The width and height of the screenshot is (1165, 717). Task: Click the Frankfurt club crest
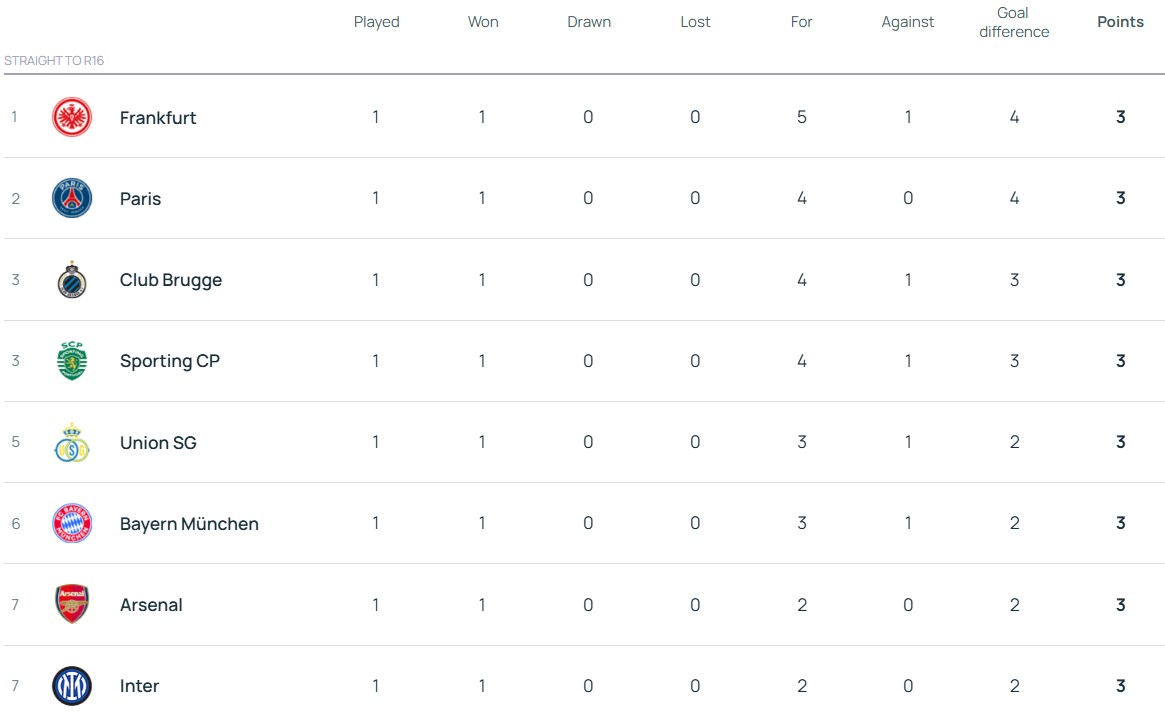pos(72,117)
